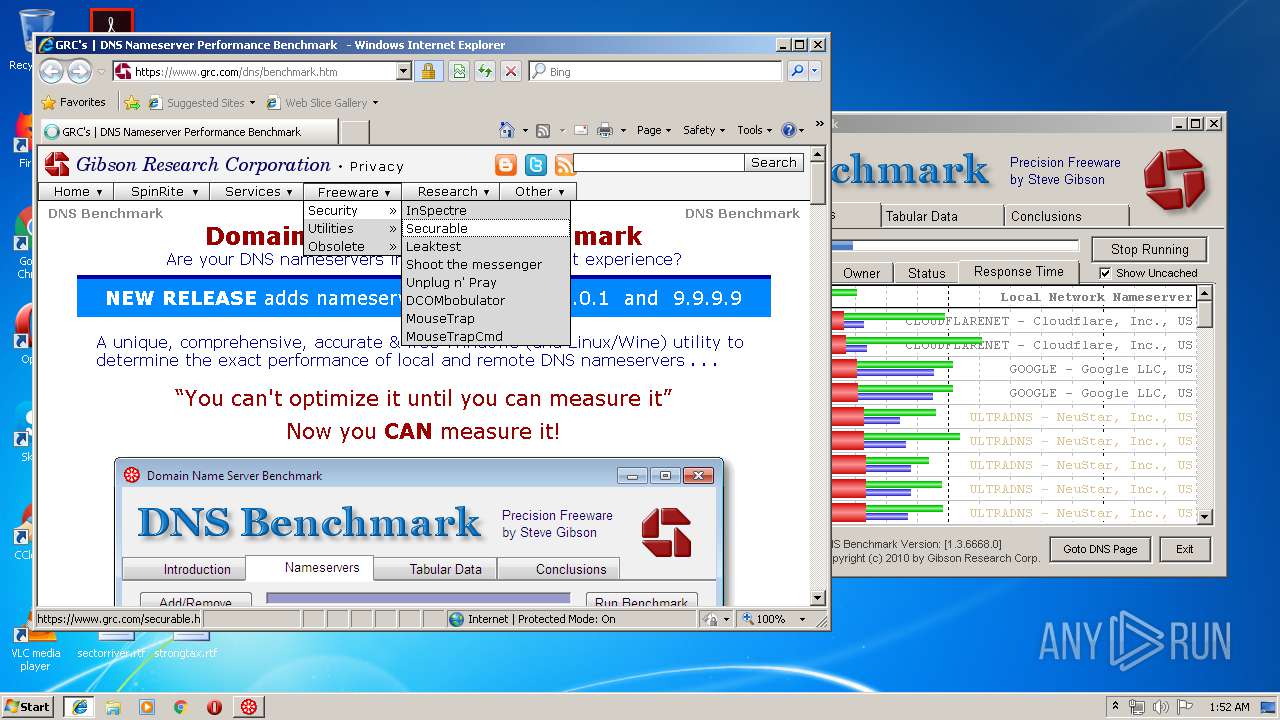Select MouseTrap menu entry
The image size is (1280, 720).
[x=486, y=318]
